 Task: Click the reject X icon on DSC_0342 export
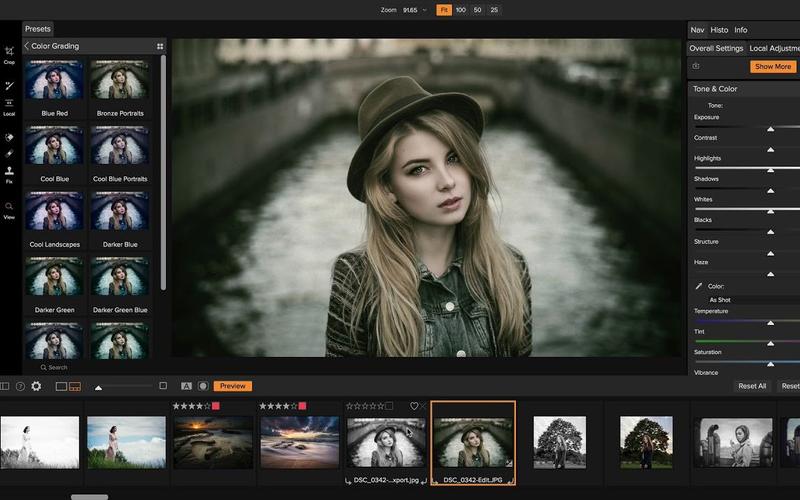(422, 406)
